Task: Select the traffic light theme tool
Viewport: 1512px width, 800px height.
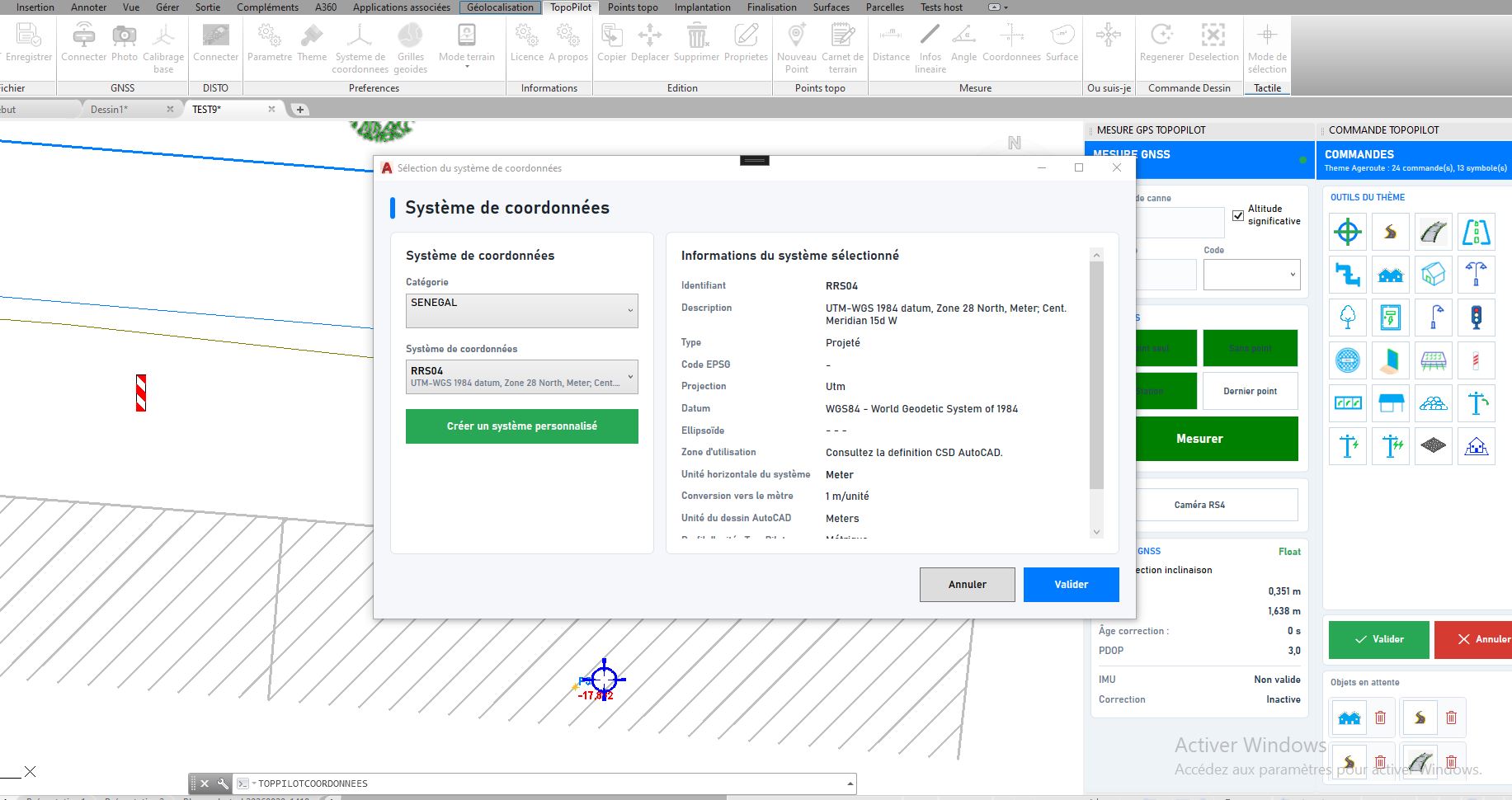Action: point(1477,318)
